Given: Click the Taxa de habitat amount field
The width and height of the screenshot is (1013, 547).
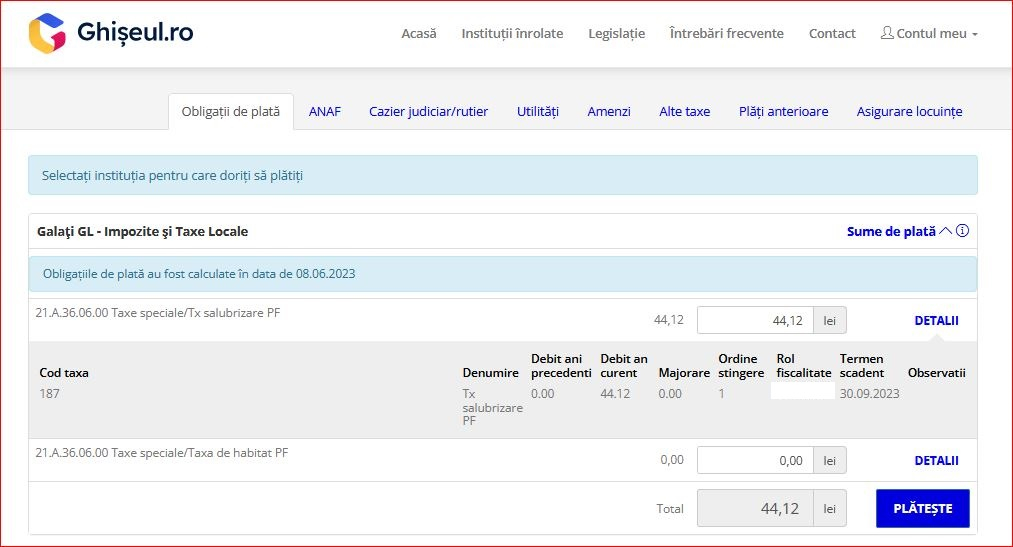Looking at the screenshot, I should tap(754, 461).
